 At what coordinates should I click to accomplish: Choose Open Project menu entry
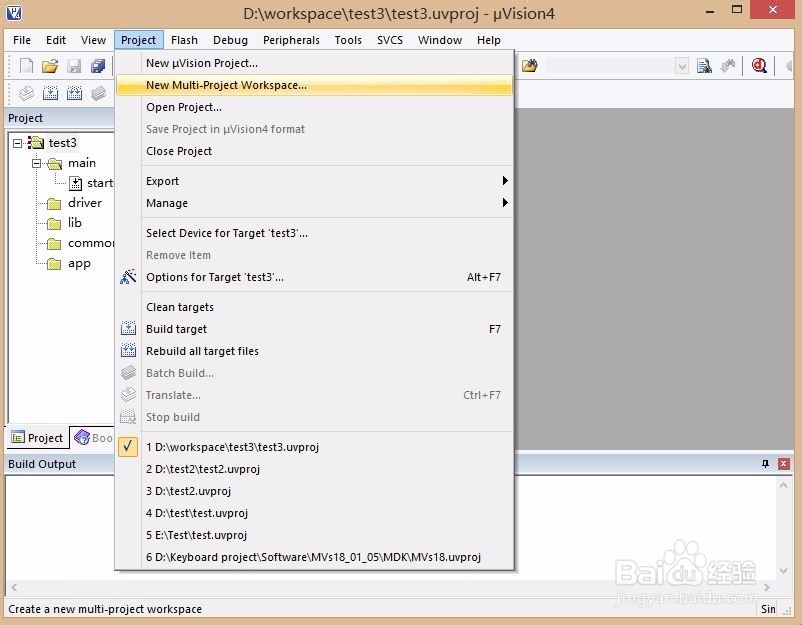click(314, 107)
